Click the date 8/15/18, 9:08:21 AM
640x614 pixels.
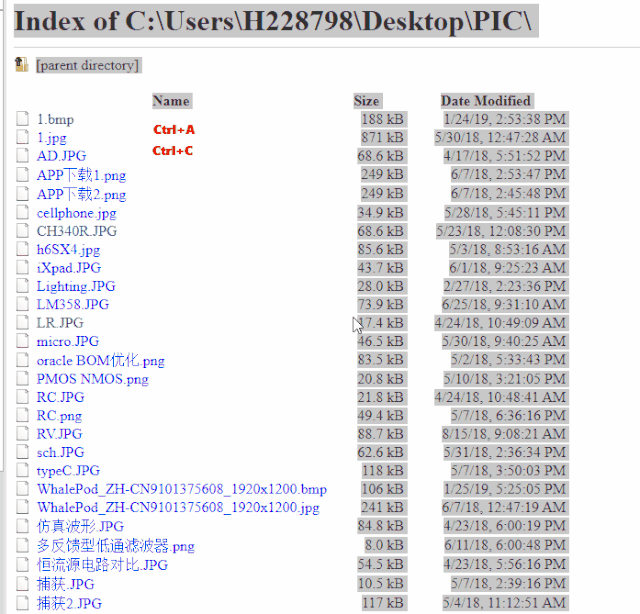tap(504, 434)
